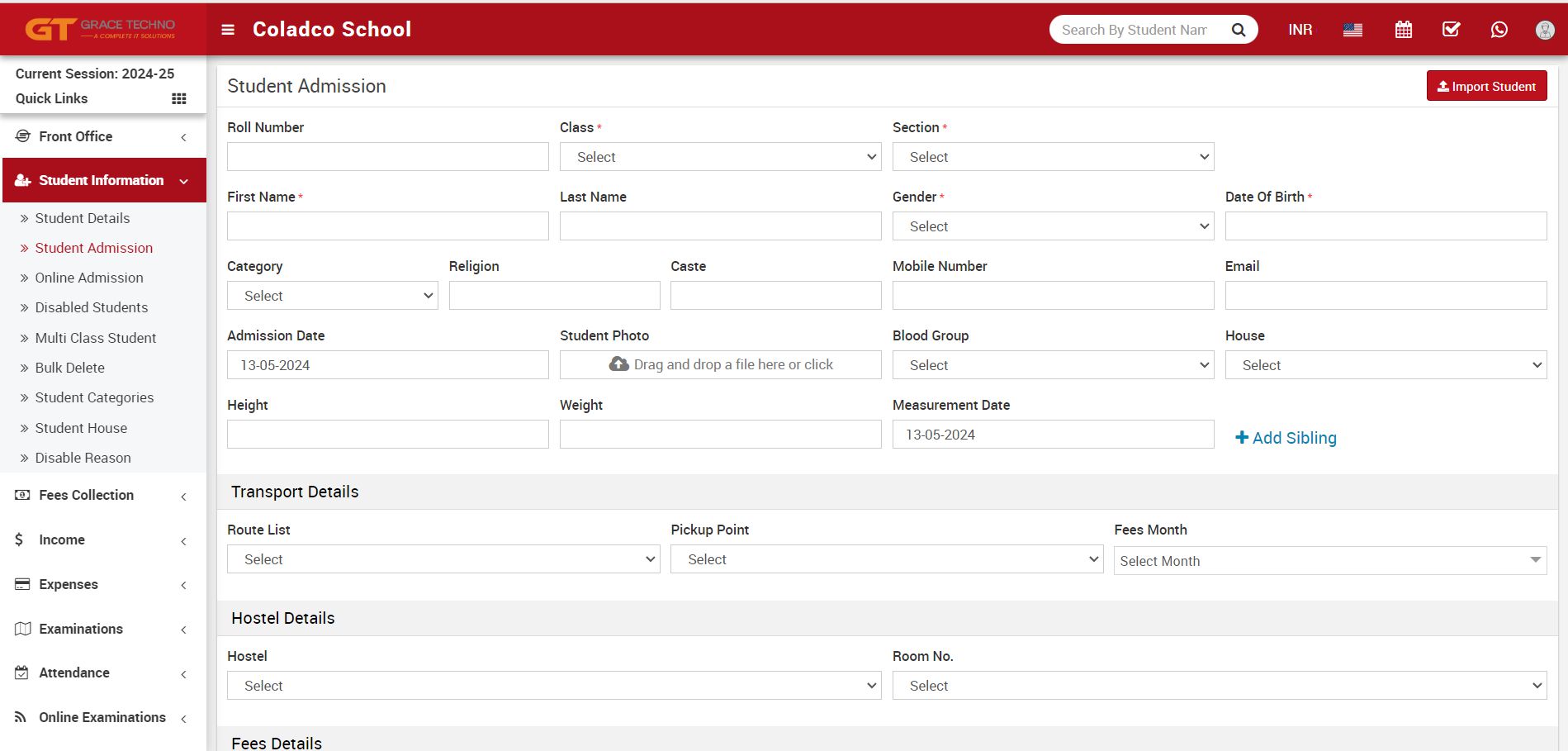
Task: Click the hamburger menu icon in header
Action: click(228, 30)
